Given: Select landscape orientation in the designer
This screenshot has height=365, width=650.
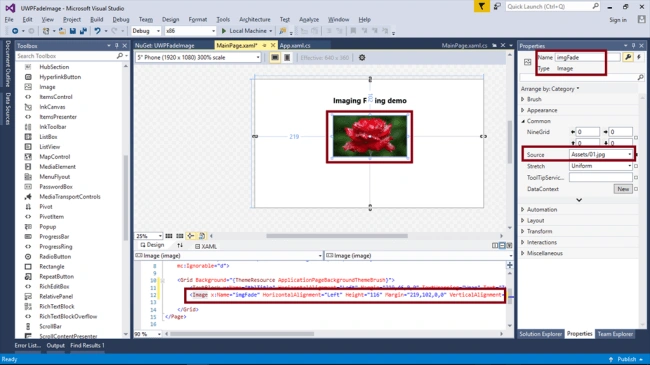Looking at the screenshot, I should [x=275, y=58].
